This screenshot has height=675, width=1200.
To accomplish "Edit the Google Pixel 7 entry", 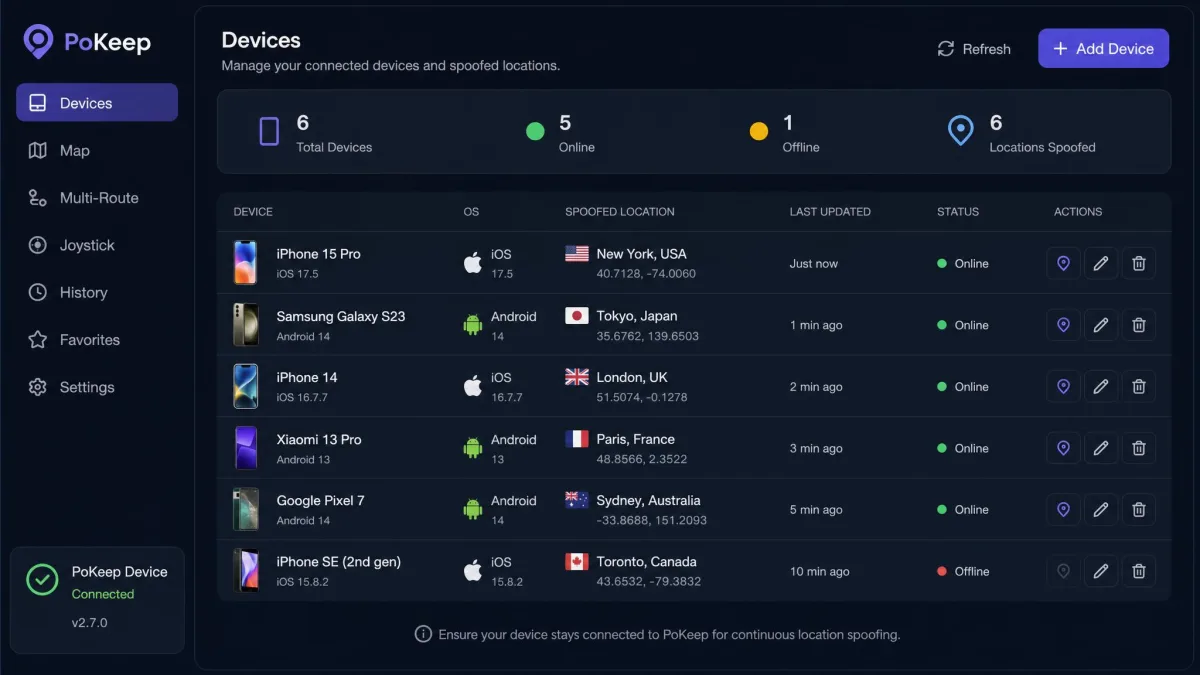I will (x=1101, y=509).
